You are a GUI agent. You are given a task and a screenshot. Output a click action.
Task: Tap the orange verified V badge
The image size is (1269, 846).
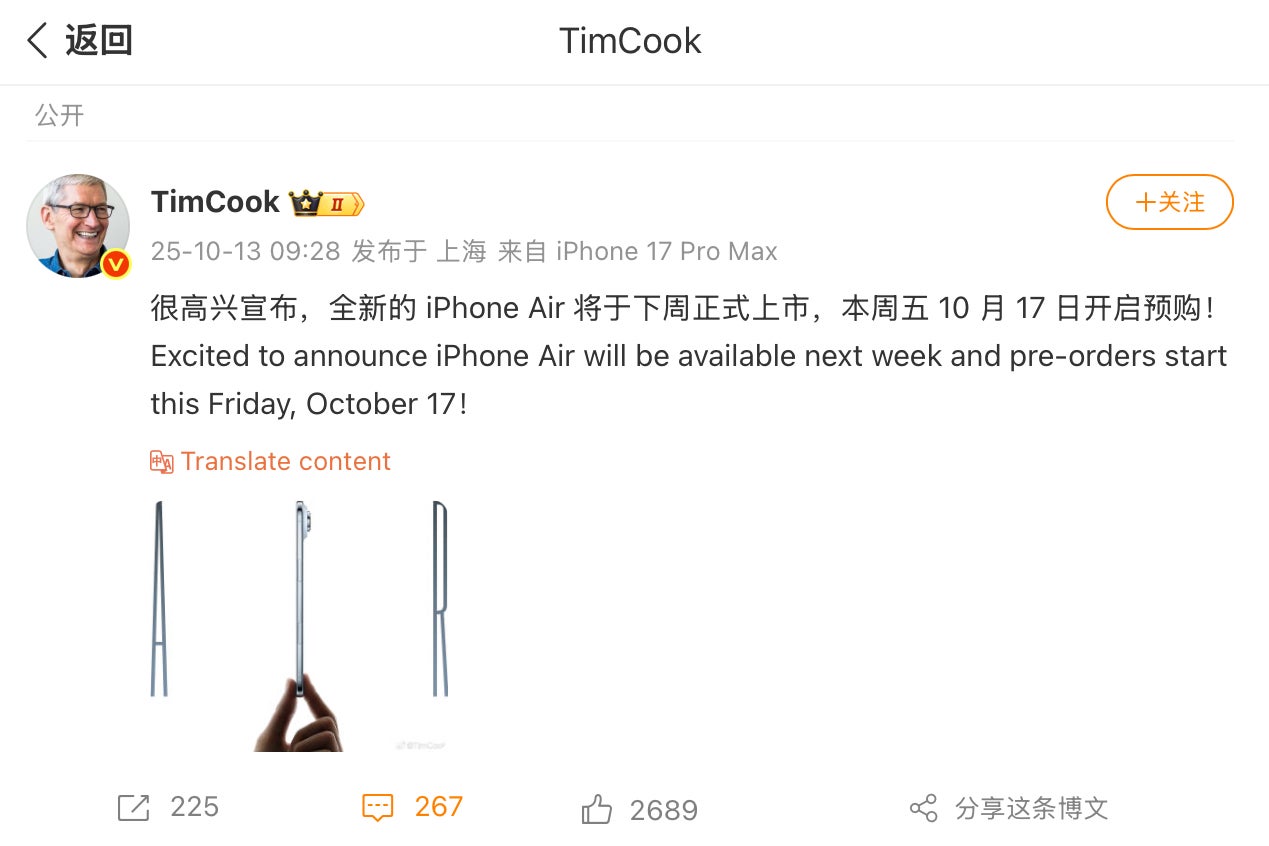click(x=116, y=264)
